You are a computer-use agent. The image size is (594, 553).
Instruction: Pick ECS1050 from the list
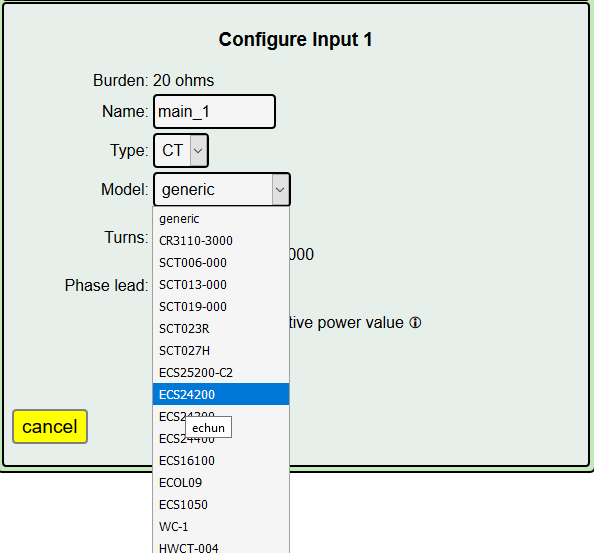(221, 505)
